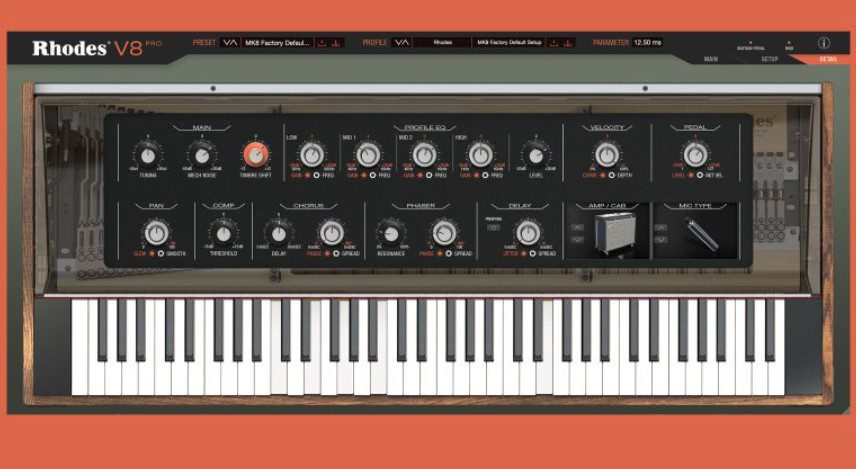Click the MIC TYPE up arrow

pyautogui.click(x=661, y=227)
